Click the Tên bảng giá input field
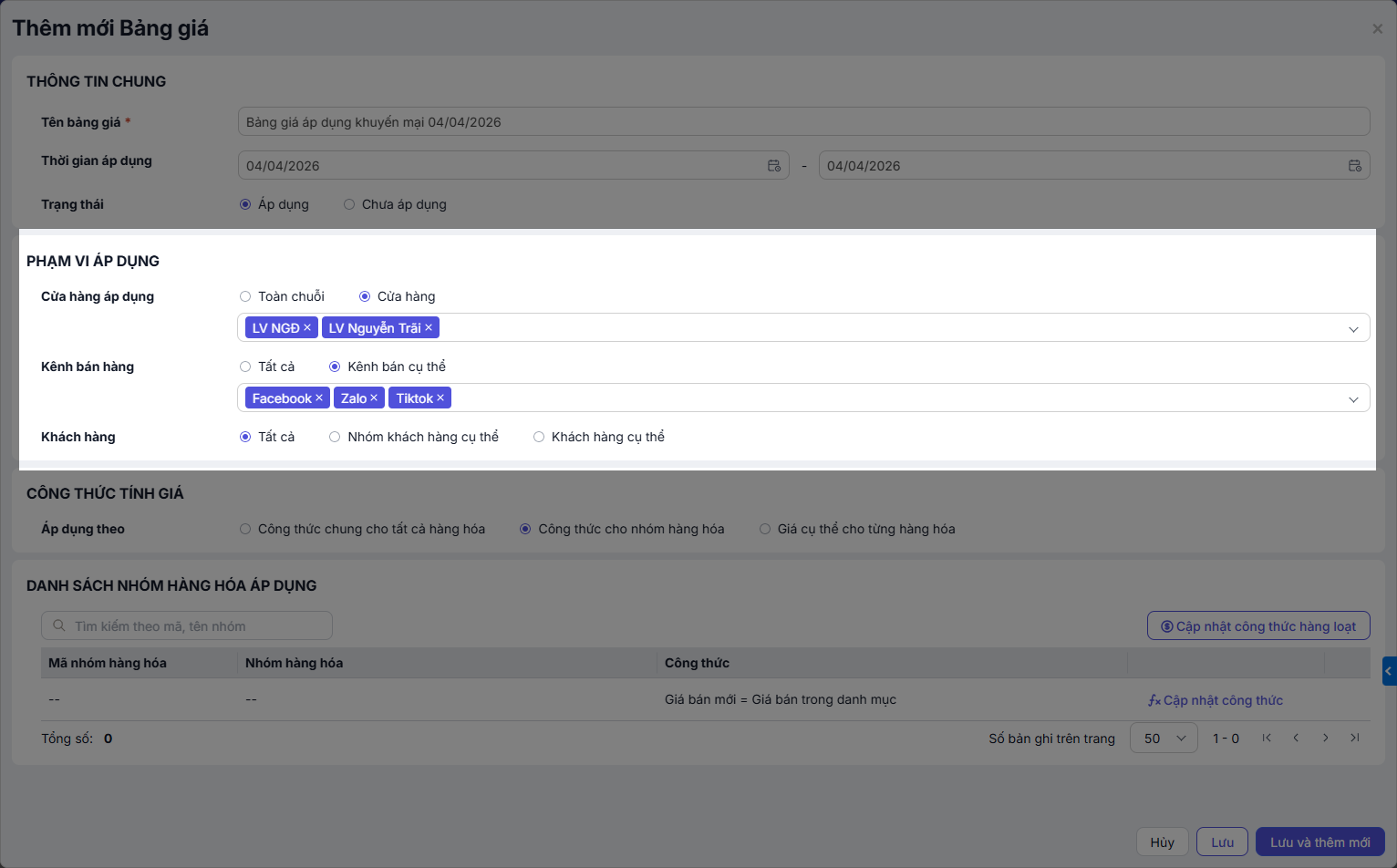The width and height of the screenshot is (1397, 868). click(x=802, y=122)
